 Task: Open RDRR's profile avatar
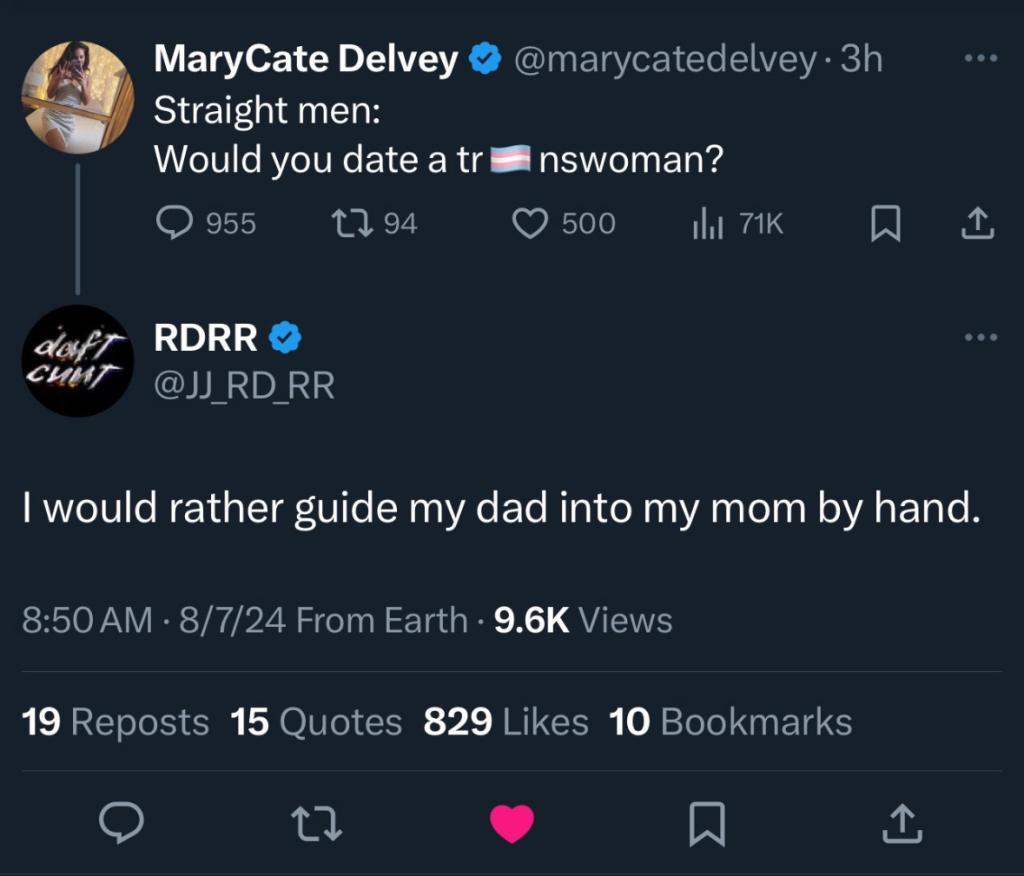78,360
